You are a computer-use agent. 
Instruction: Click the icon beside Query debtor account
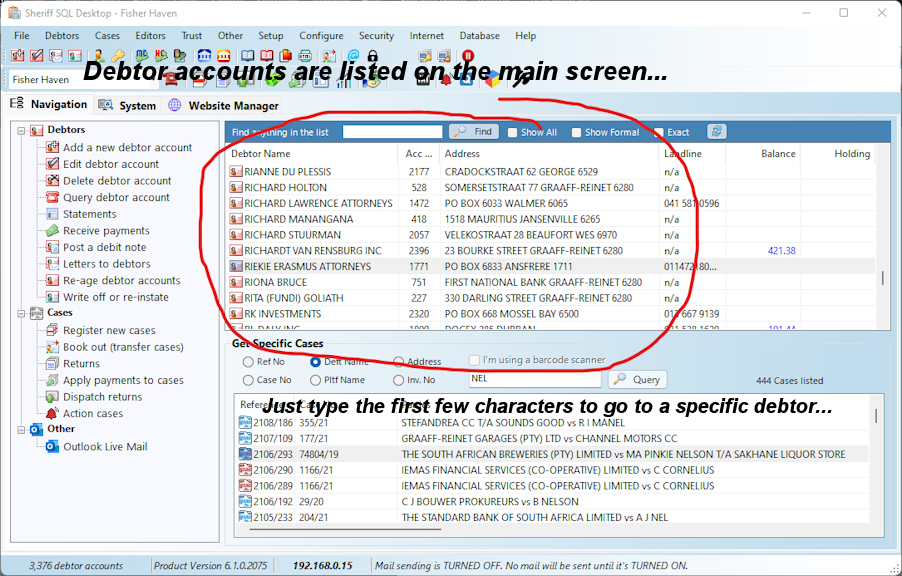(52, 197)
